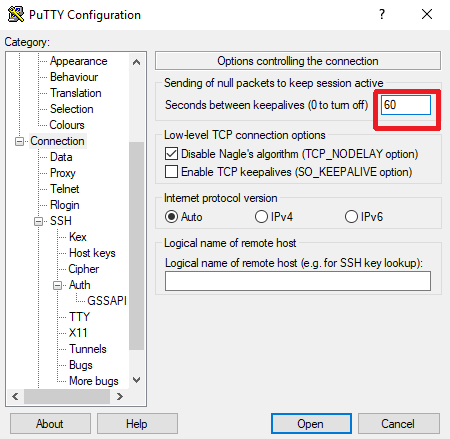Click the category tree scroll up arrow
This screenshot has width=450, height=439.
(136, 62)
